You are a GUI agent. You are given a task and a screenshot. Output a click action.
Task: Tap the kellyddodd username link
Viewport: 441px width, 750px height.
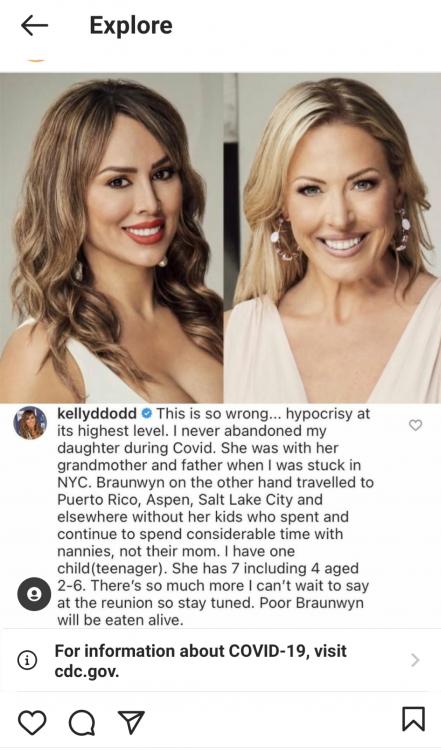click(x=97, y=413)
